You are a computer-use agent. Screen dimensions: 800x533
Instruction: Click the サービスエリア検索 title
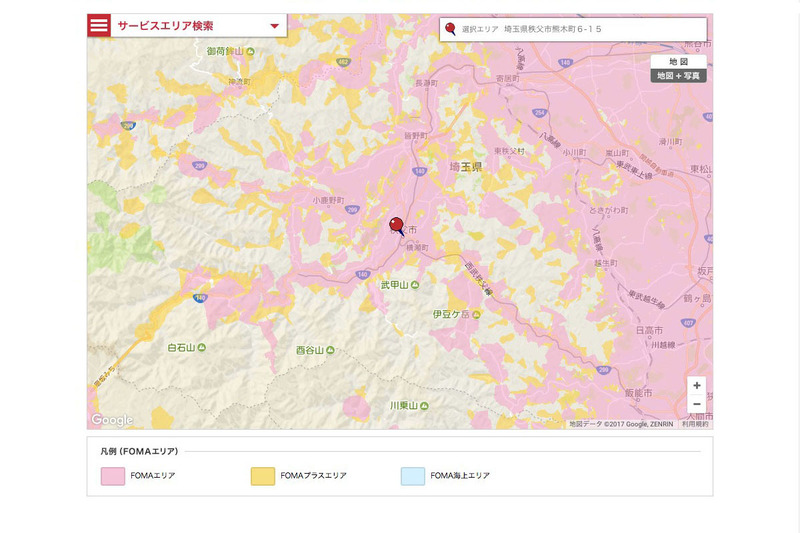[165, 26]
